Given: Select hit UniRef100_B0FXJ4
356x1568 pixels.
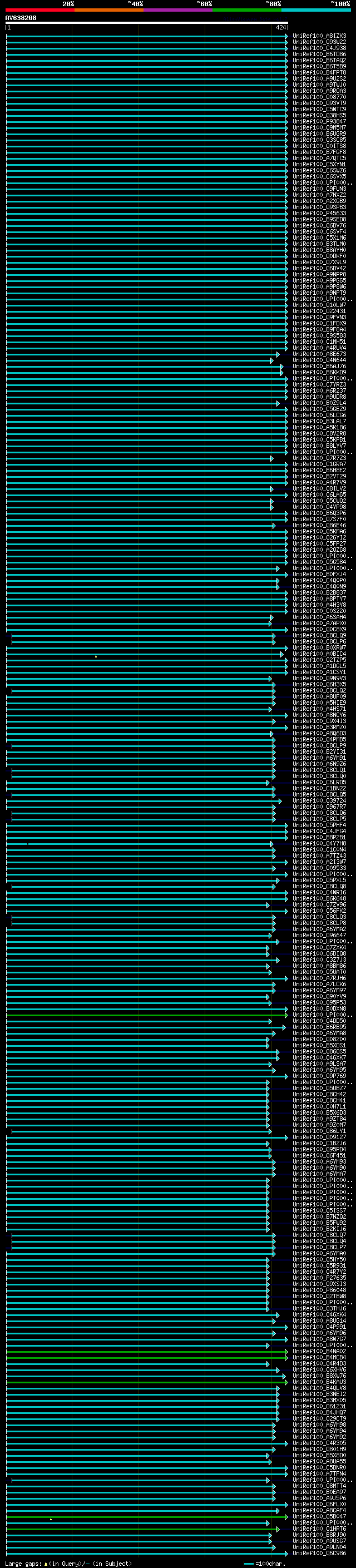Looking at the screenshot, I should pos(319,574).
